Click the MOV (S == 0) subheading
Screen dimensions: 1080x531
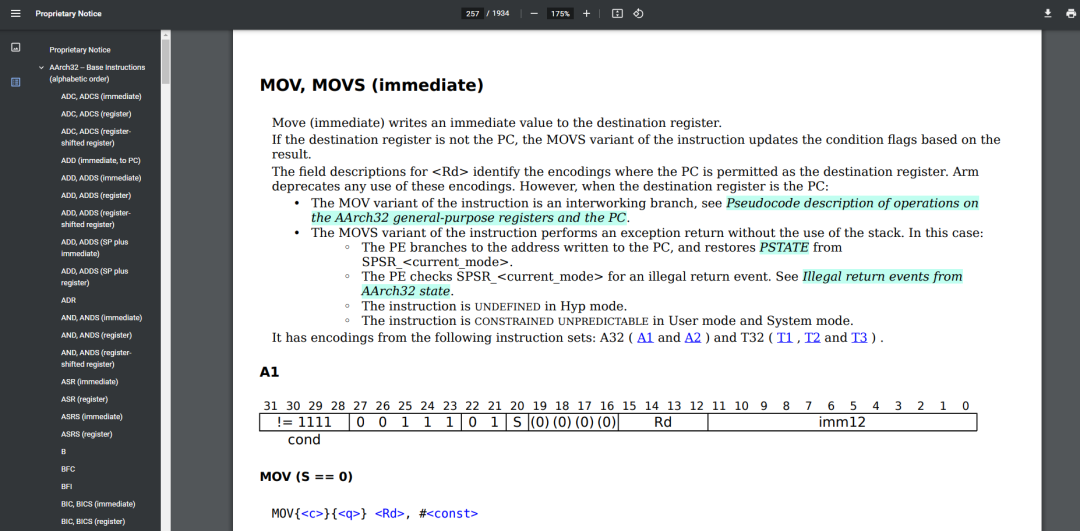coord(307,477)
